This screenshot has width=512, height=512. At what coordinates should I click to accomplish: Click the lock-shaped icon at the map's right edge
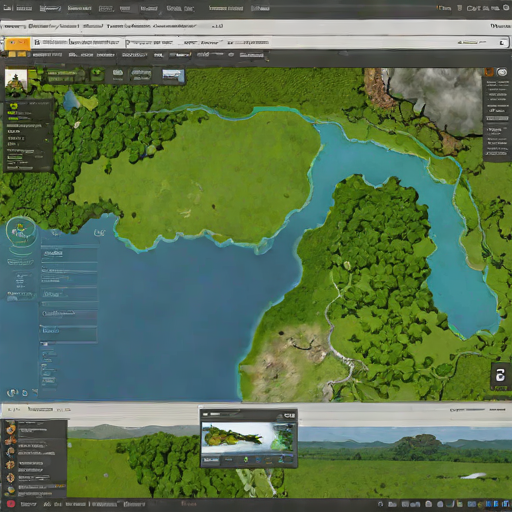point(500,376)
